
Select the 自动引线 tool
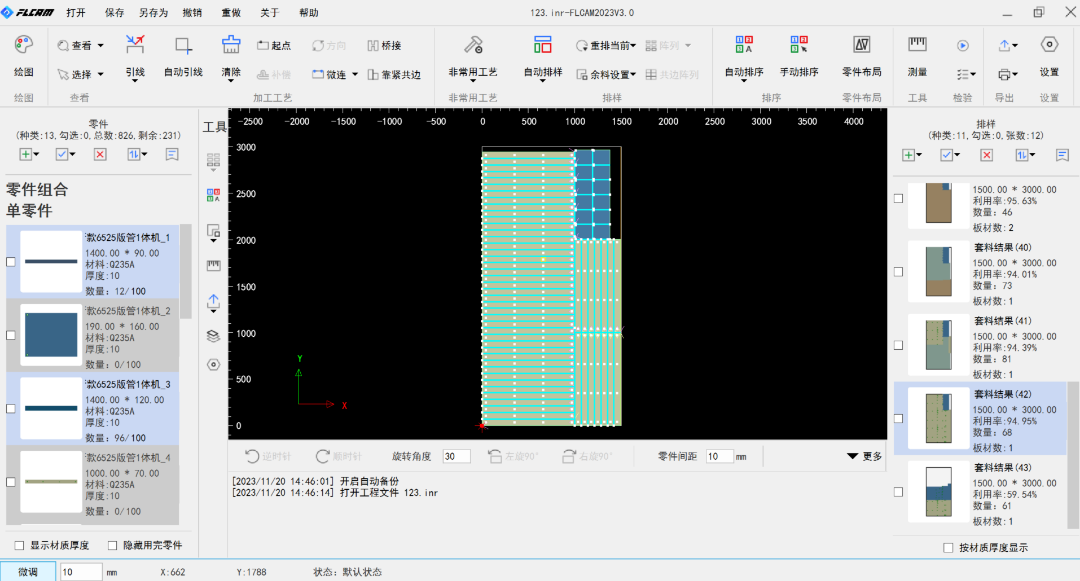[183, 55]
